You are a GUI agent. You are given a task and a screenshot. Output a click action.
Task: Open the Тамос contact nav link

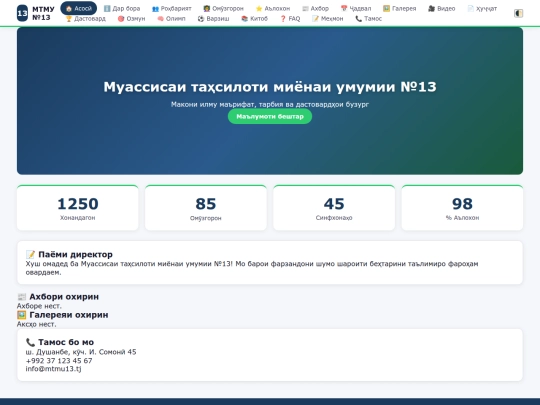click(x=368, y=19)
